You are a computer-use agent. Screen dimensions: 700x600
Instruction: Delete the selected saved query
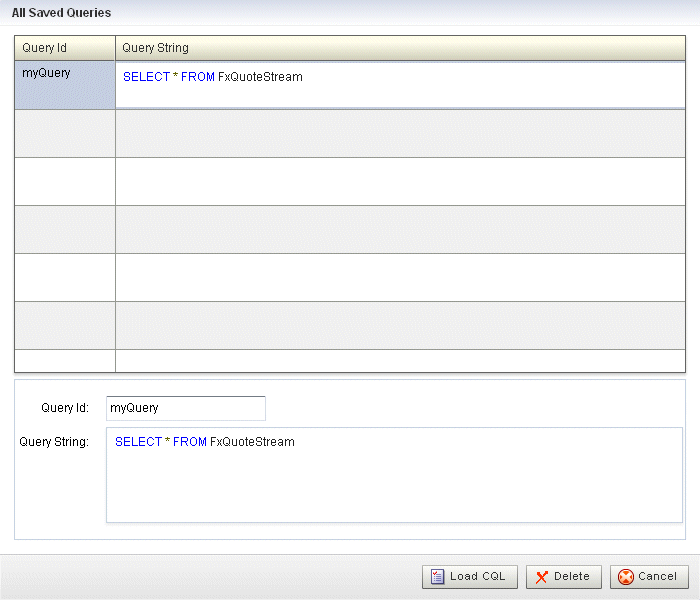[x=563, y=577]
